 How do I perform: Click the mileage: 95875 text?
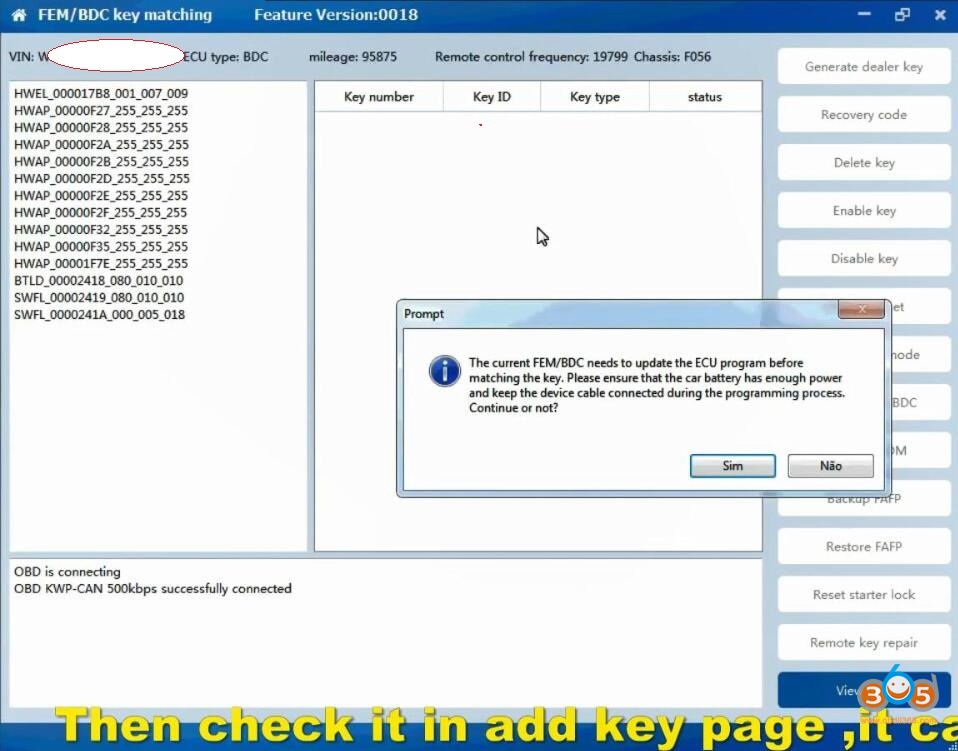click(353, 57)
